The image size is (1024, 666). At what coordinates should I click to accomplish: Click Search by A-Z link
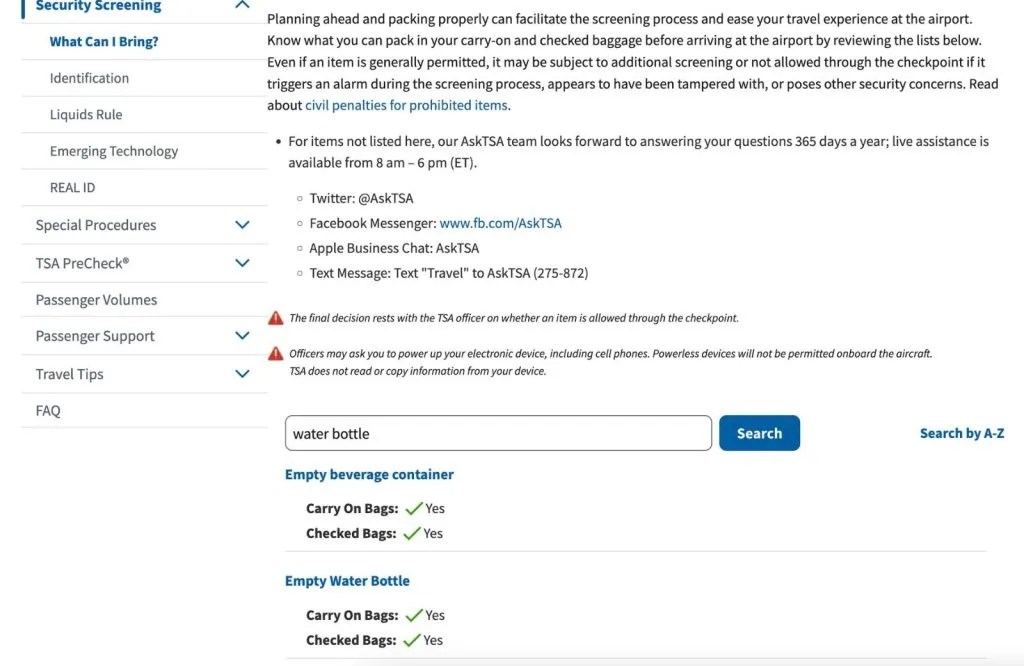point(961,433)
